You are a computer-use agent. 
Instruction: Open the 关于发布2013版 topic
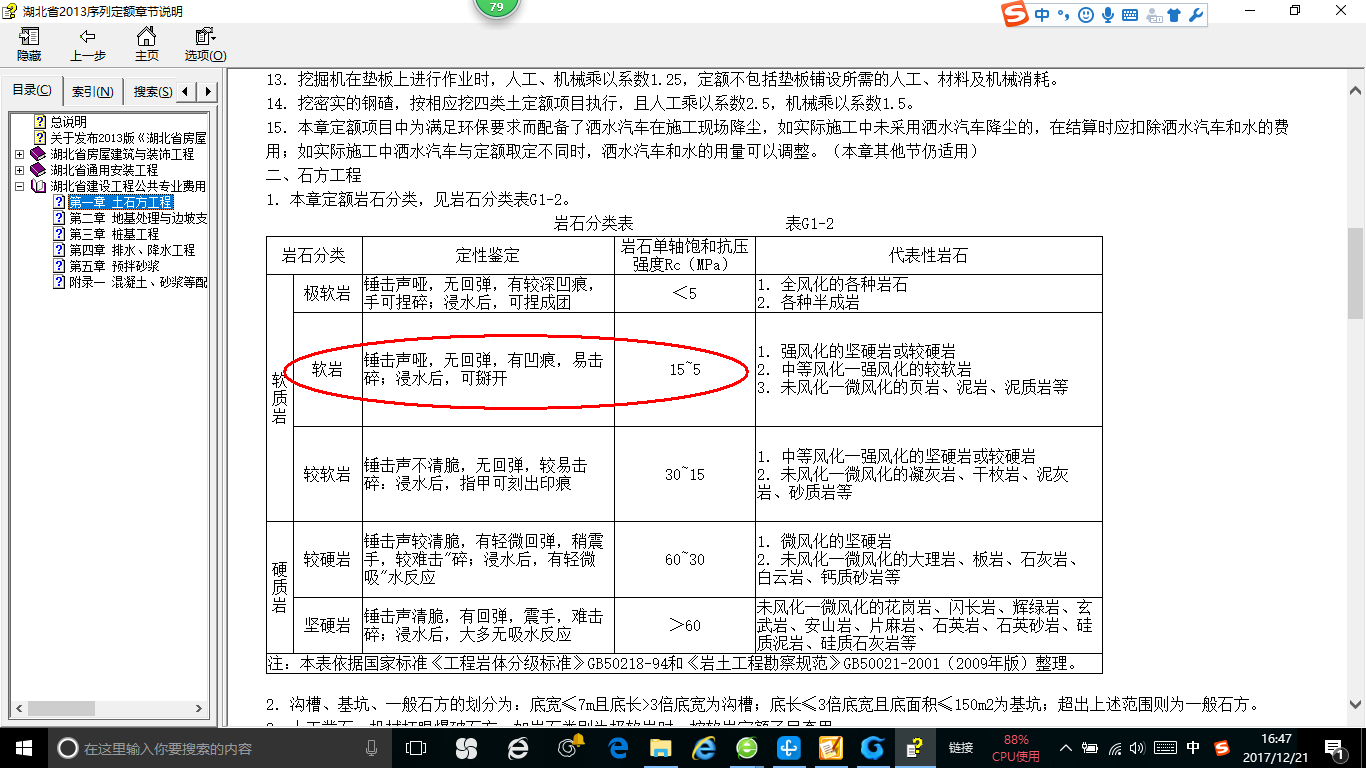pos(128,138)
